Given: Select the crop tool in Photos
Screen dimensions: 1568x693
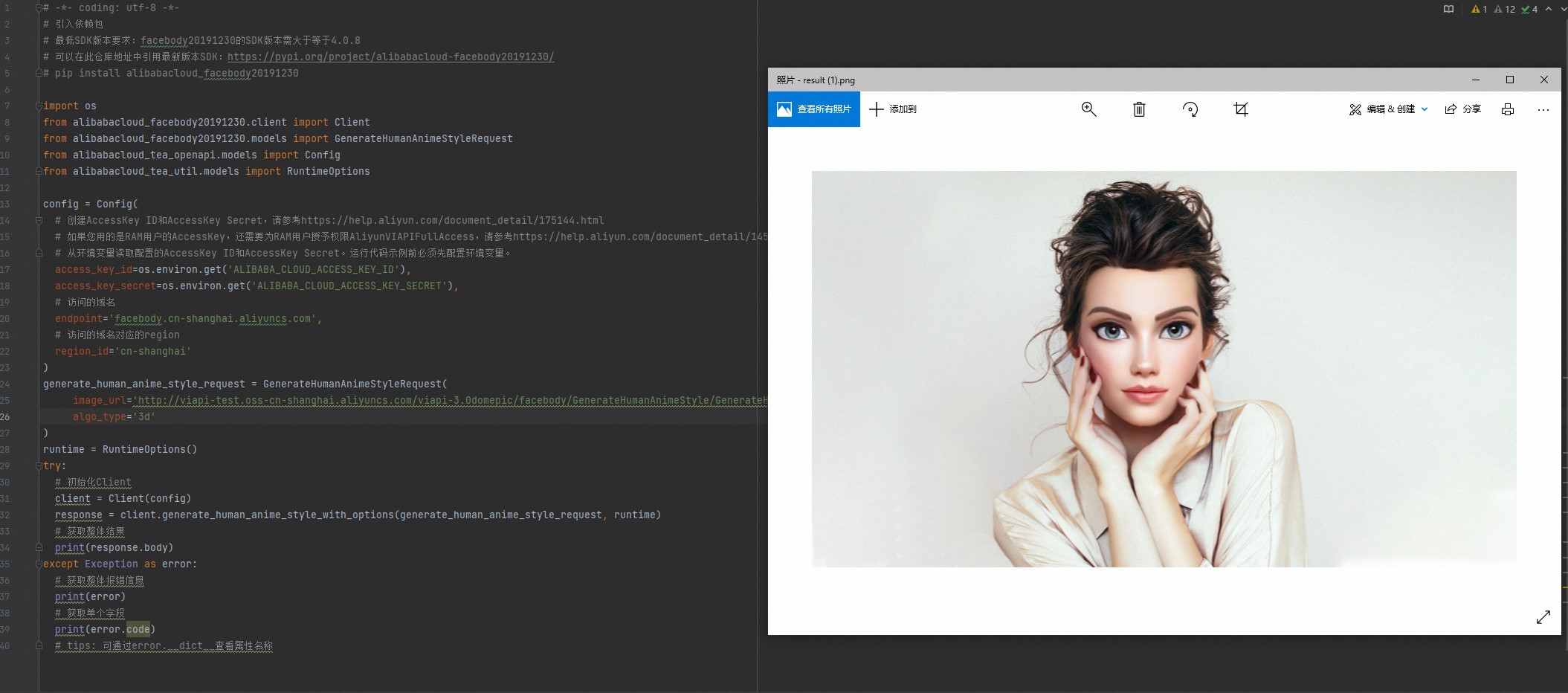Looking at the screenshot, I should pos(1241,109).
